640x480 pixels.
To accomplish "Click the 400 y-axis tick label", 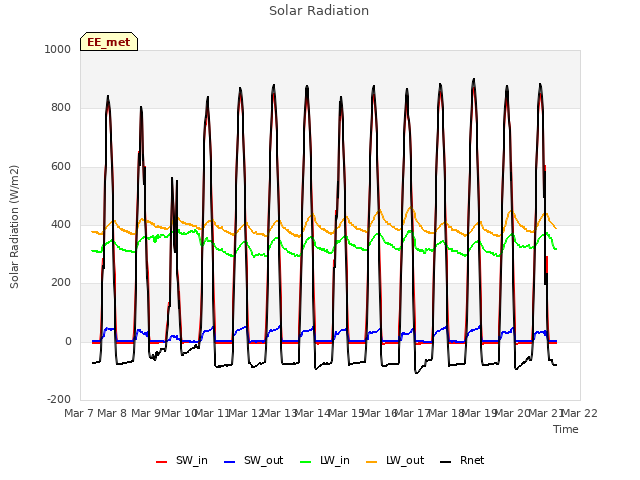I will (x=61, y=224).
